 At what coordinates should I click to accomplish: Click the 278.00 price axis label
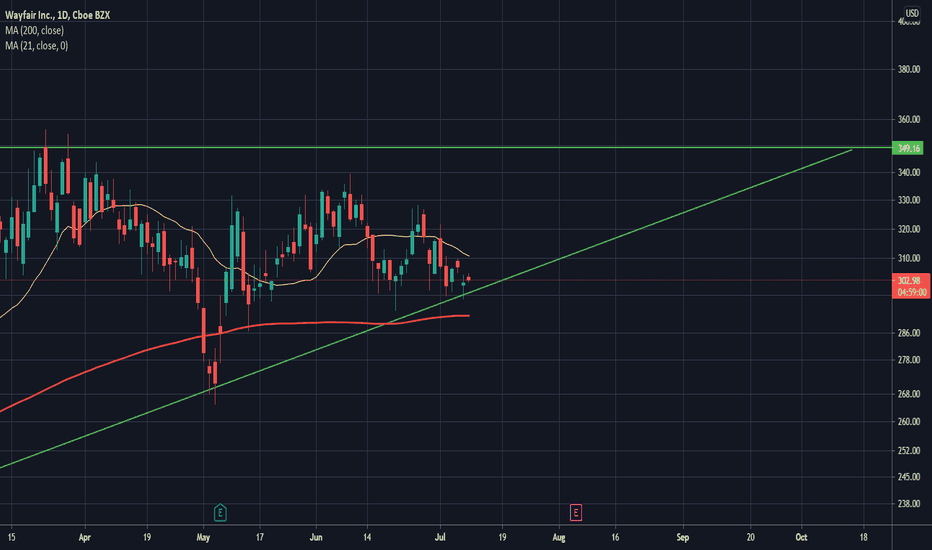pos(909,360)
